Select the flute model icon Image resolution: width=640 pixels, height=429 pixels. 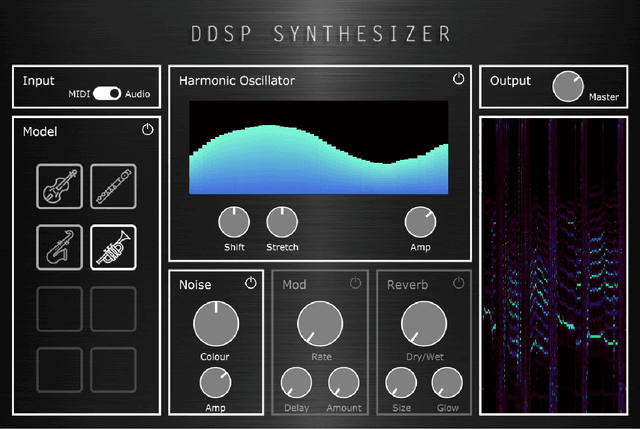pyautogui.click(x=113, y=186)
